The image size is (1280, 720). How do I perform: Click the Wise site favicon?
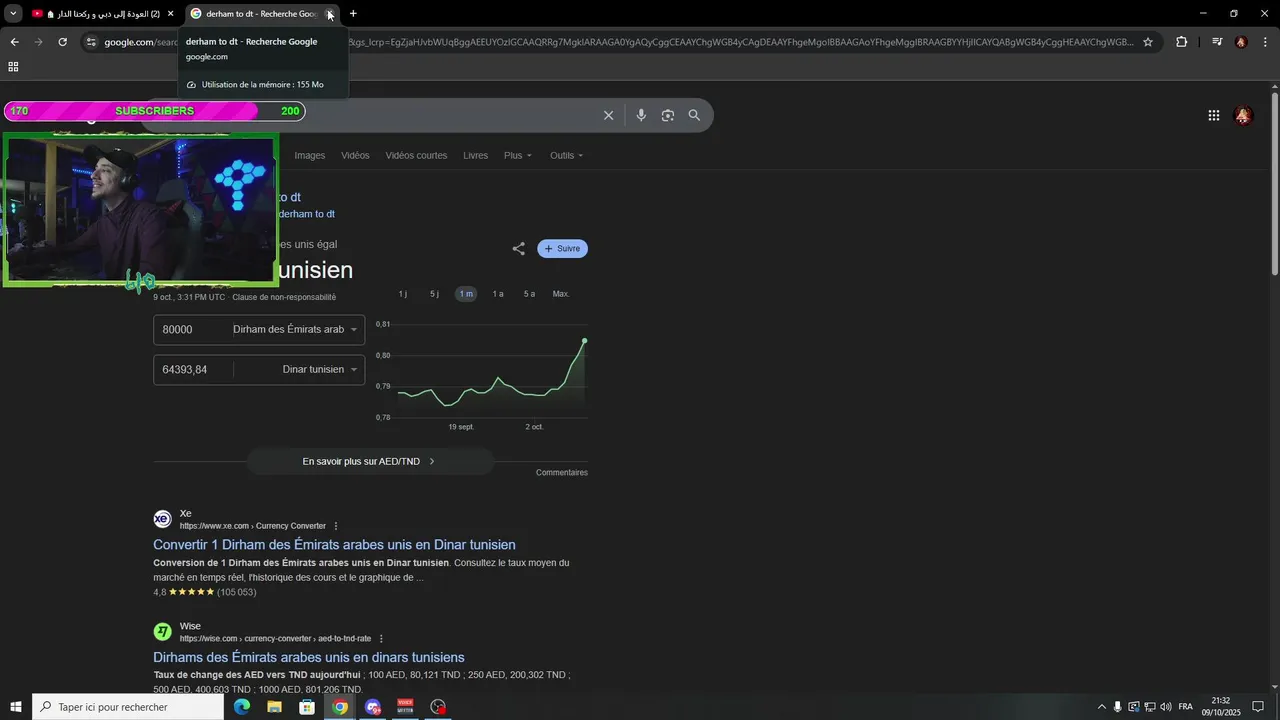[162, 632]
